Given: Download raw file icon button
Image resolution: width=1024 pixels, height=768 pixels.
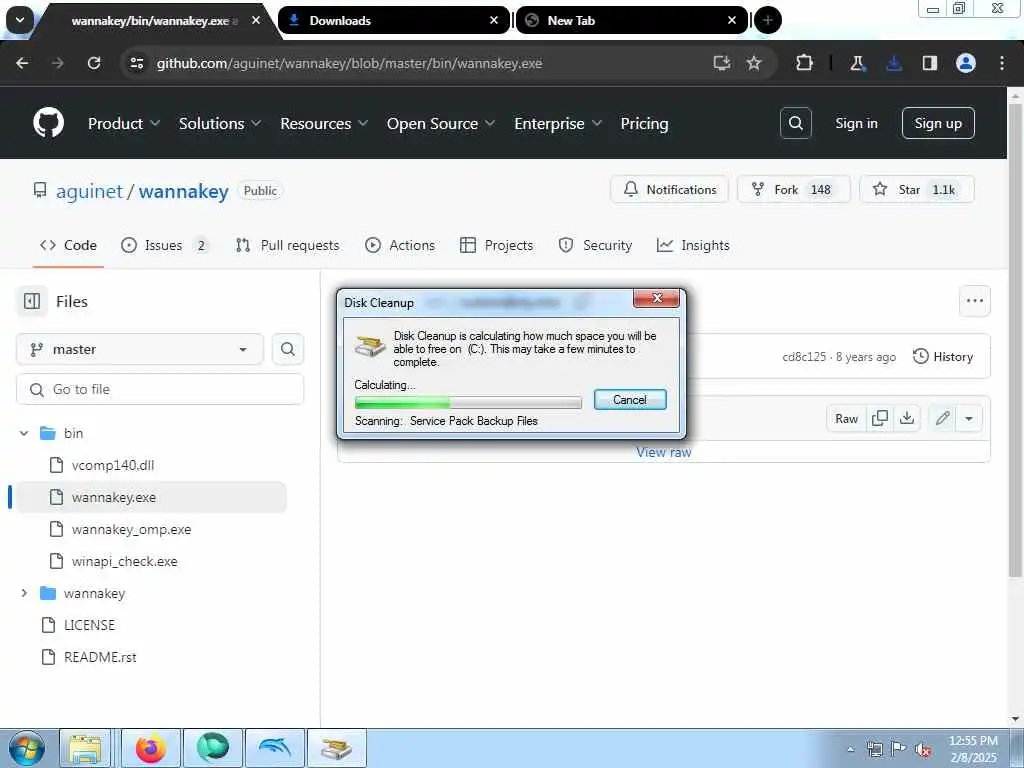Looking at the screenshot, I should (x=907, y=419).
